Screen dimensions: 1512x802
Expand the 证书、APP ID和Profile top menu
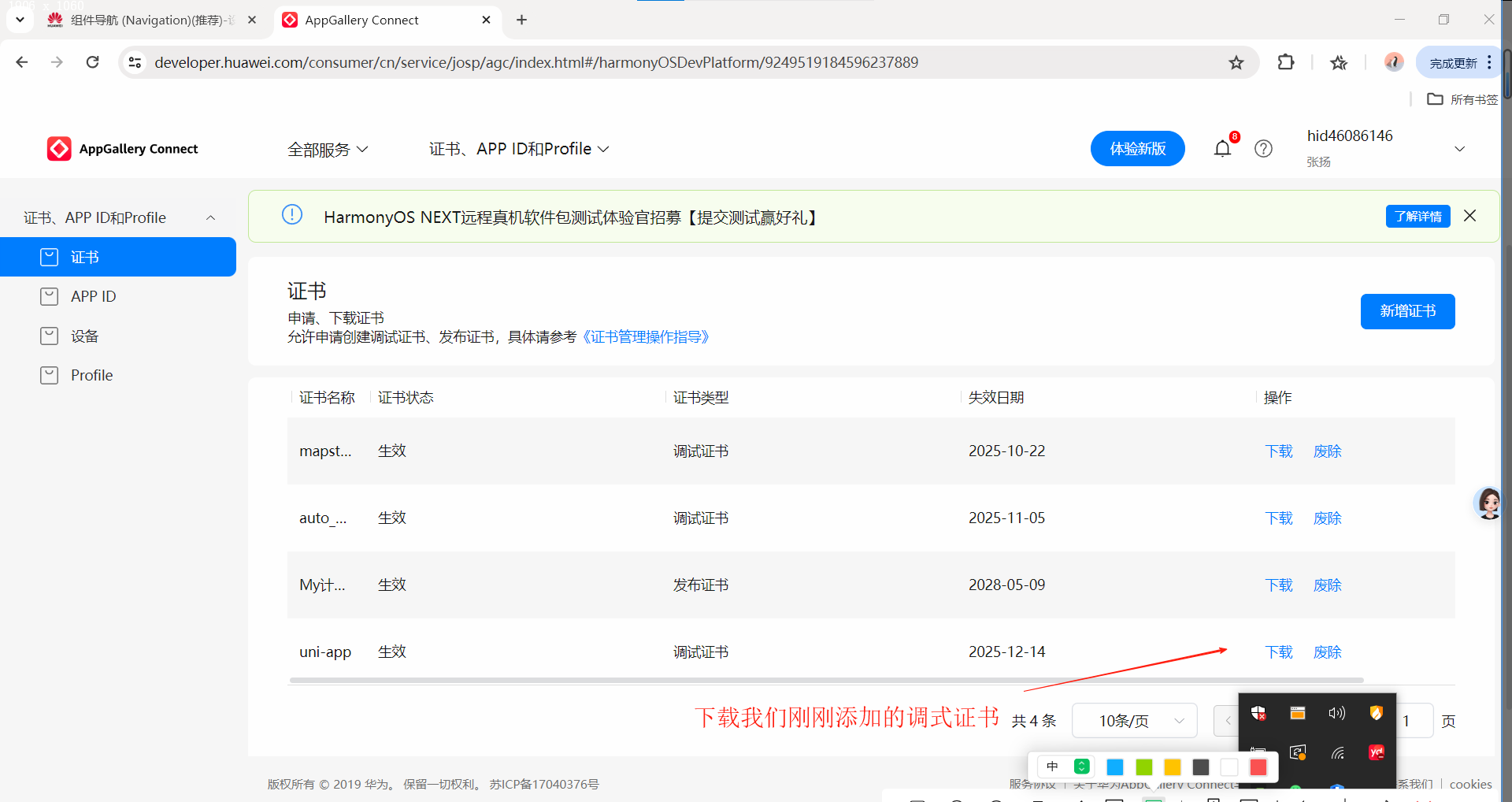point(519,149)
